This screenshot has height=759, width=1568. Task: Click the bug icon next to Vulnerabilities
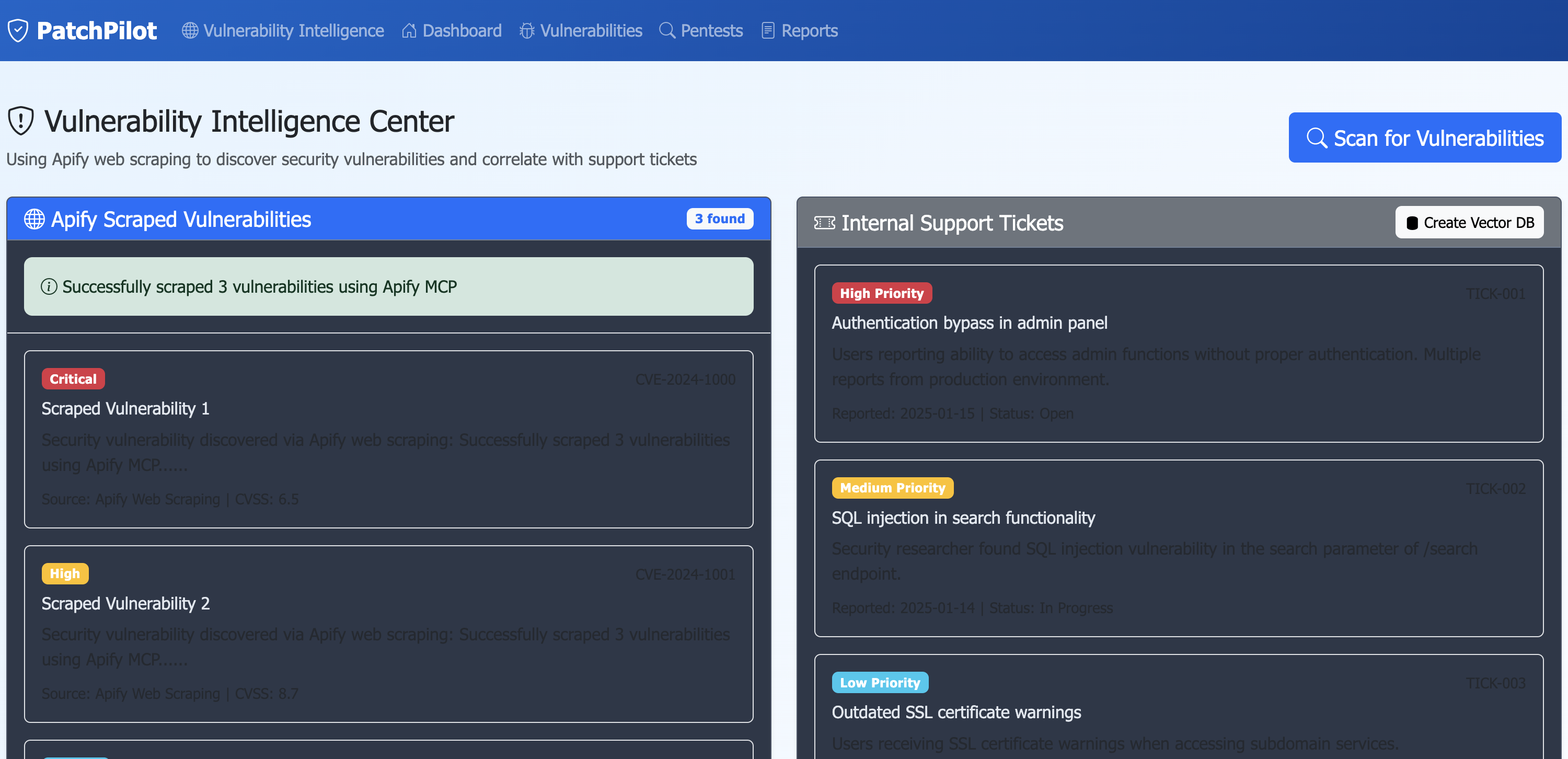(526, 30)
